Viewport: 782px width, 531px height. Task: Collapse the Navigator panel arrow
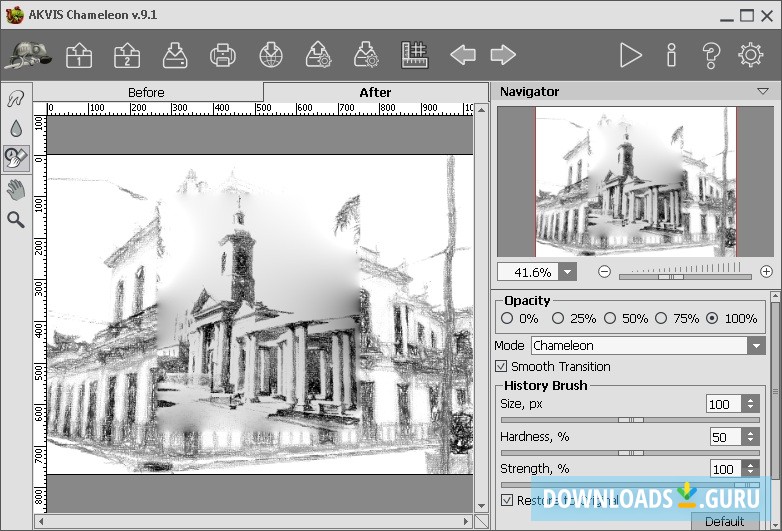point(763,91)
